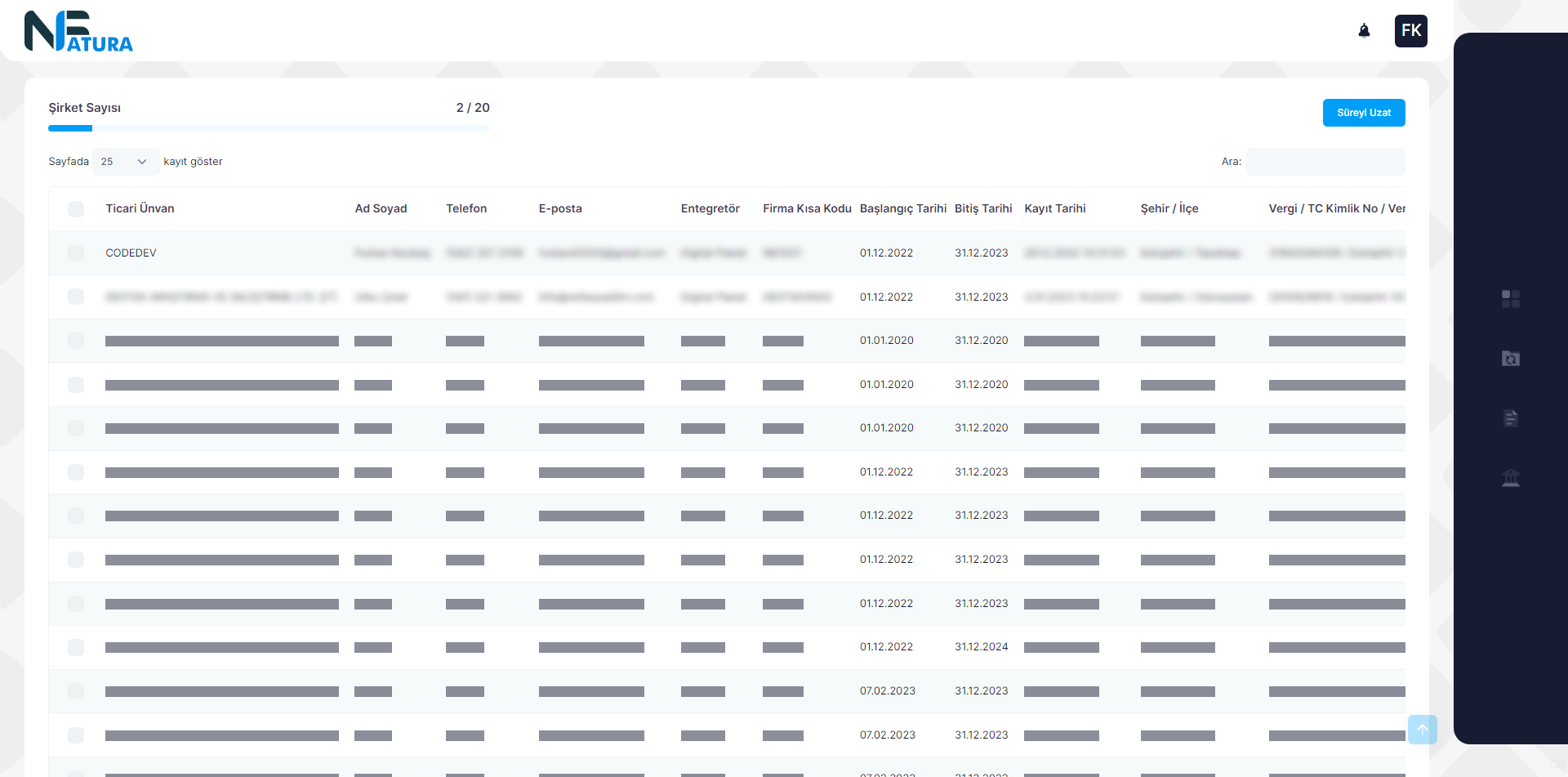This screenshot has width=1568, height=777.
Task: Open the dashboard grid icon in sidebar
Action: coord(1510,299)
